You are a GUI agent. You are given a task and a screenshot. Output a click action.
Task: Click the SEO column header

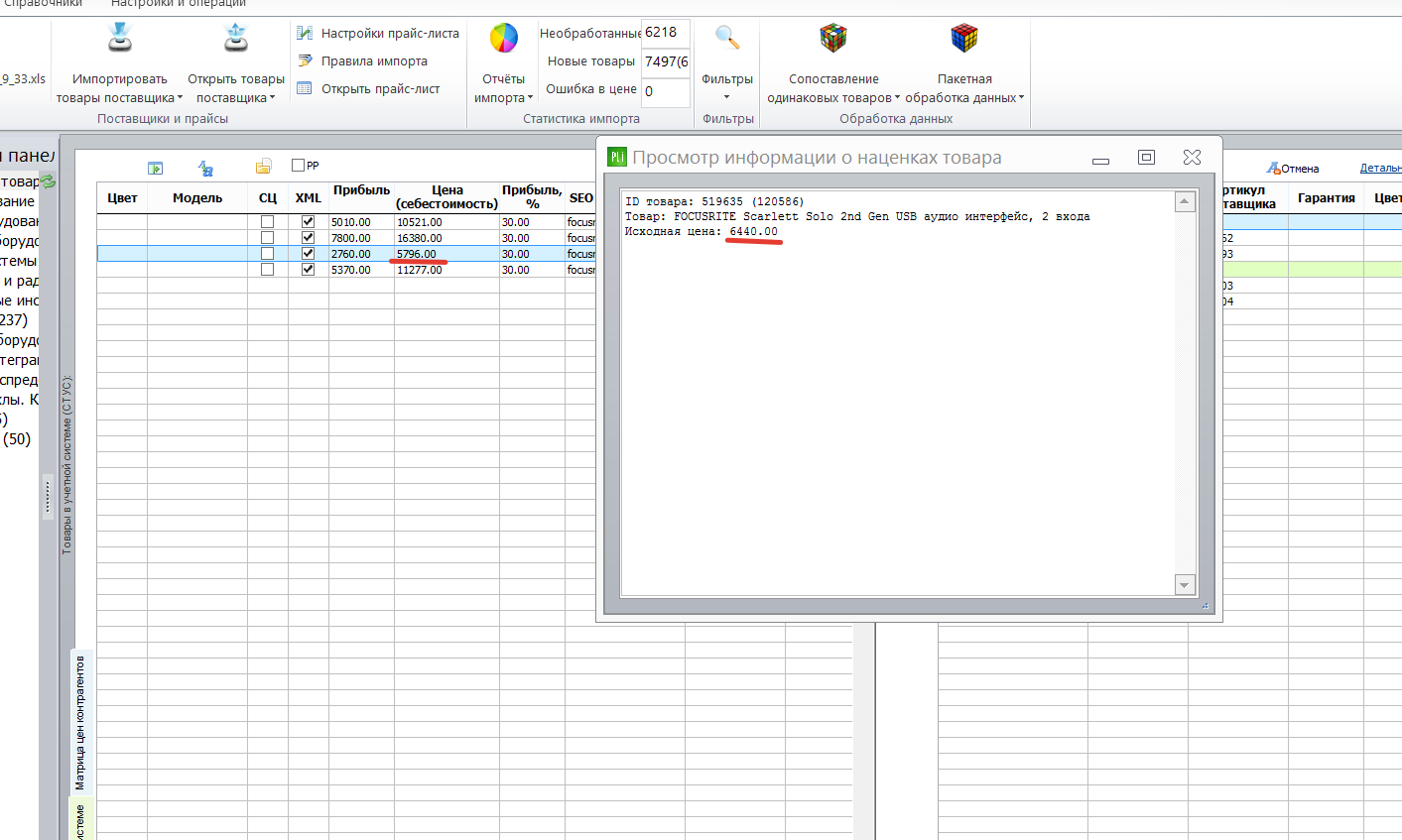(581, 198)
